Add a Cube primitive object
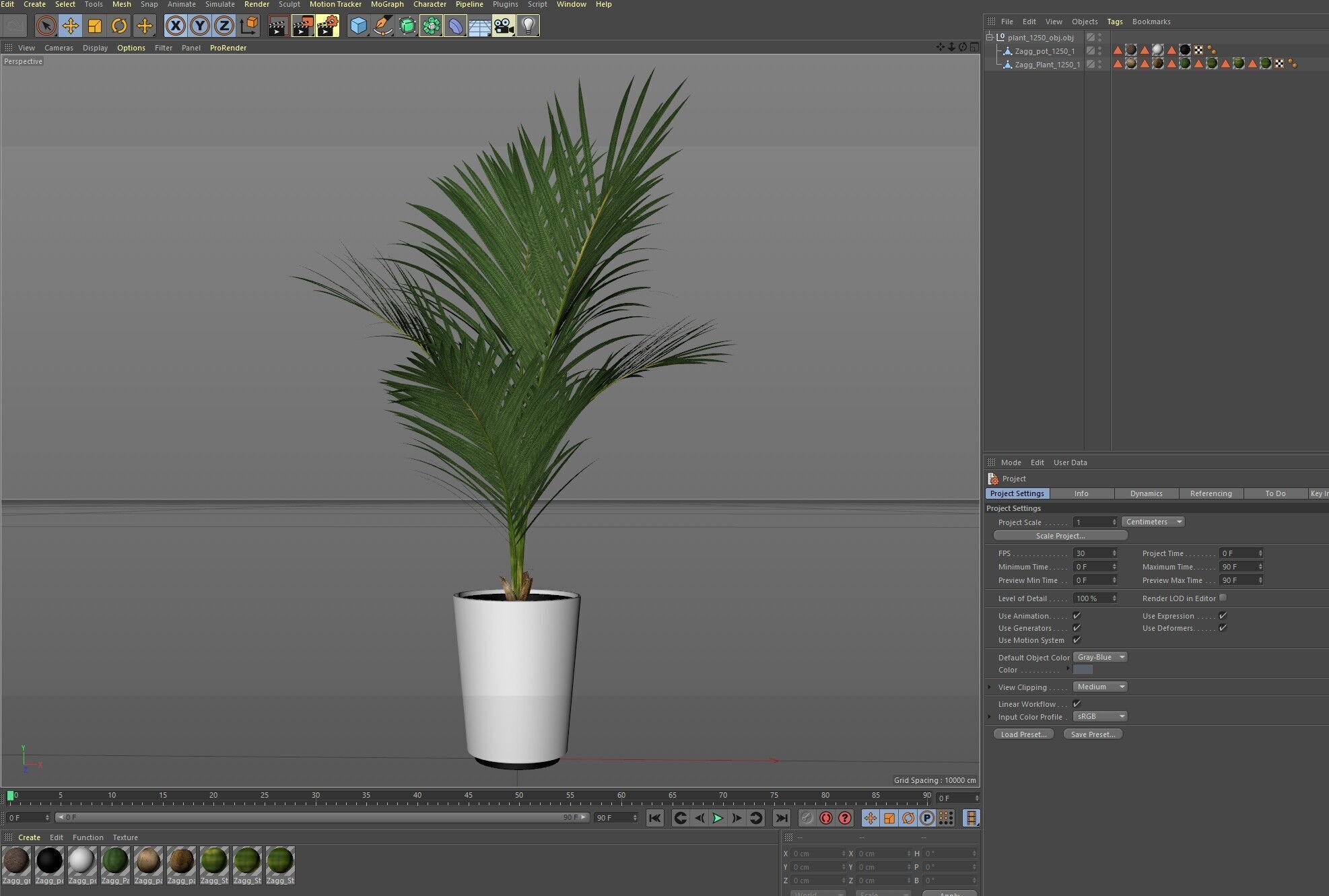This screenshot has height=896, width=1329. click(x=359, y=26)
